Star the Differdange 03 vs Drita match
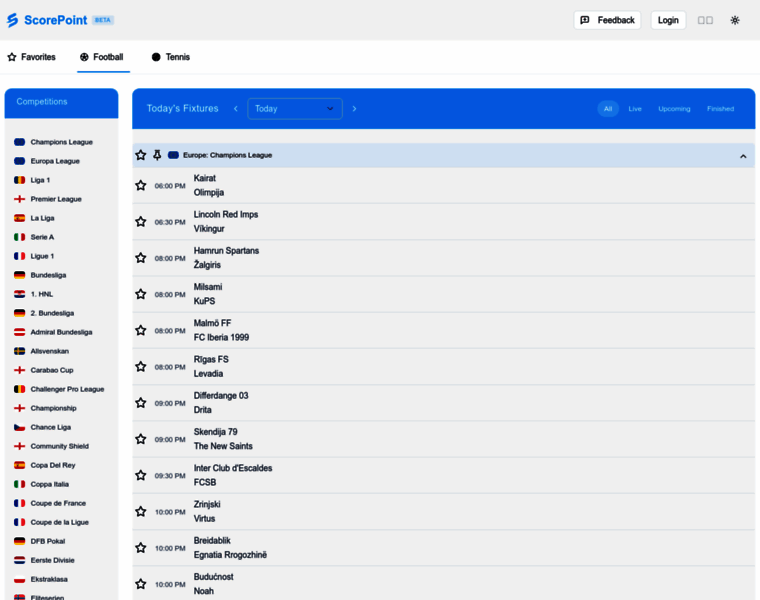Image resolution: width=760 pixels, height=600 pixels. tap(141, 403)
